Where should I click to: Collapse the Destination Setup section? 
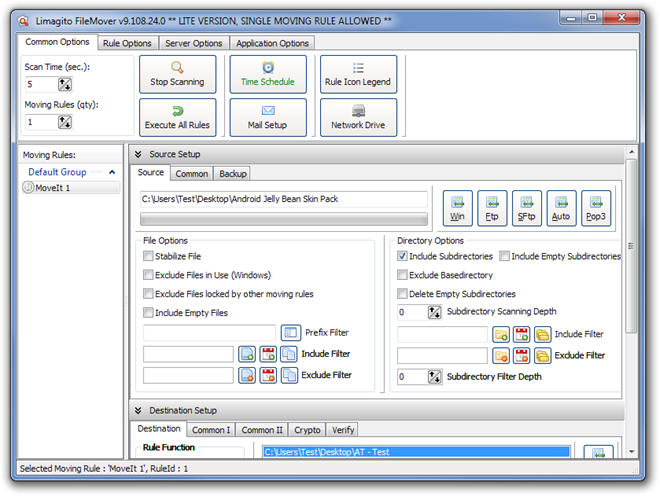(138, 411)
